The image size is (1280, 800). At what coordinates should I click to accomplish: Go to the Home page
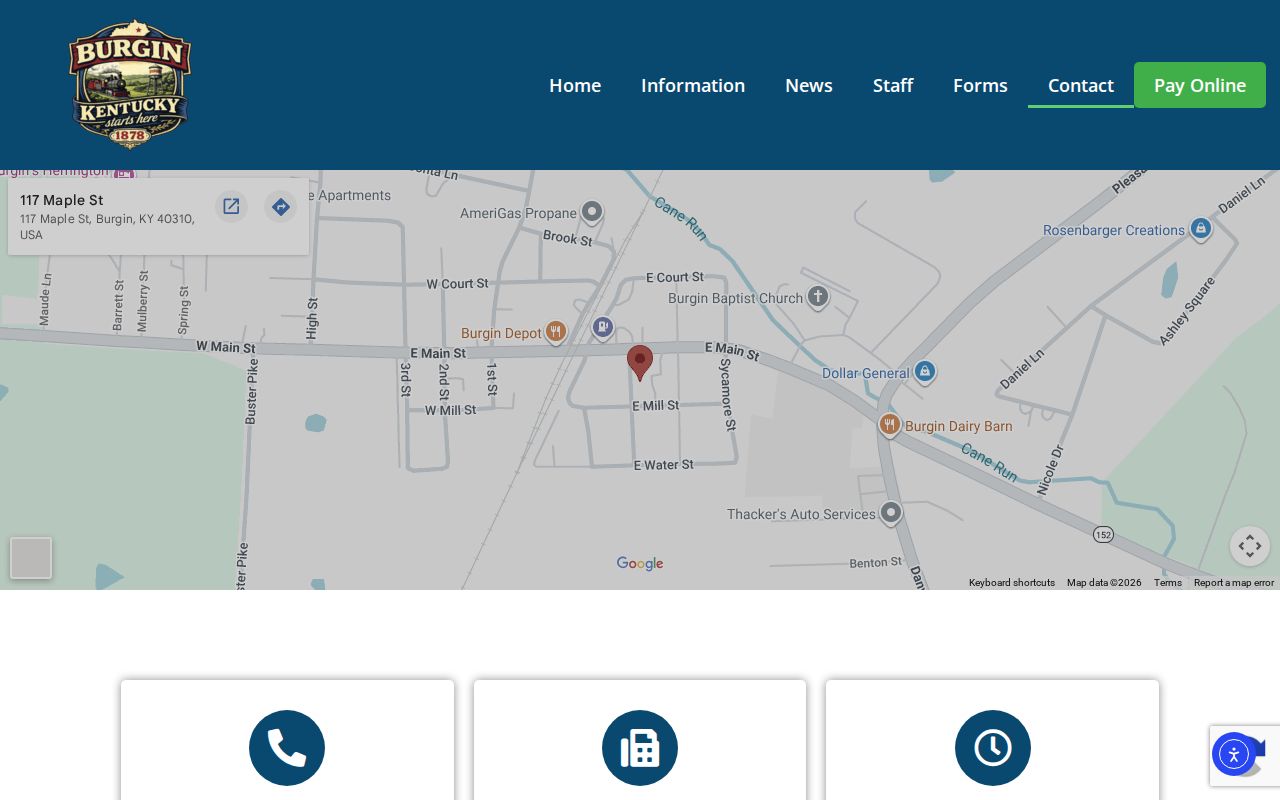[x=575, y=85]
